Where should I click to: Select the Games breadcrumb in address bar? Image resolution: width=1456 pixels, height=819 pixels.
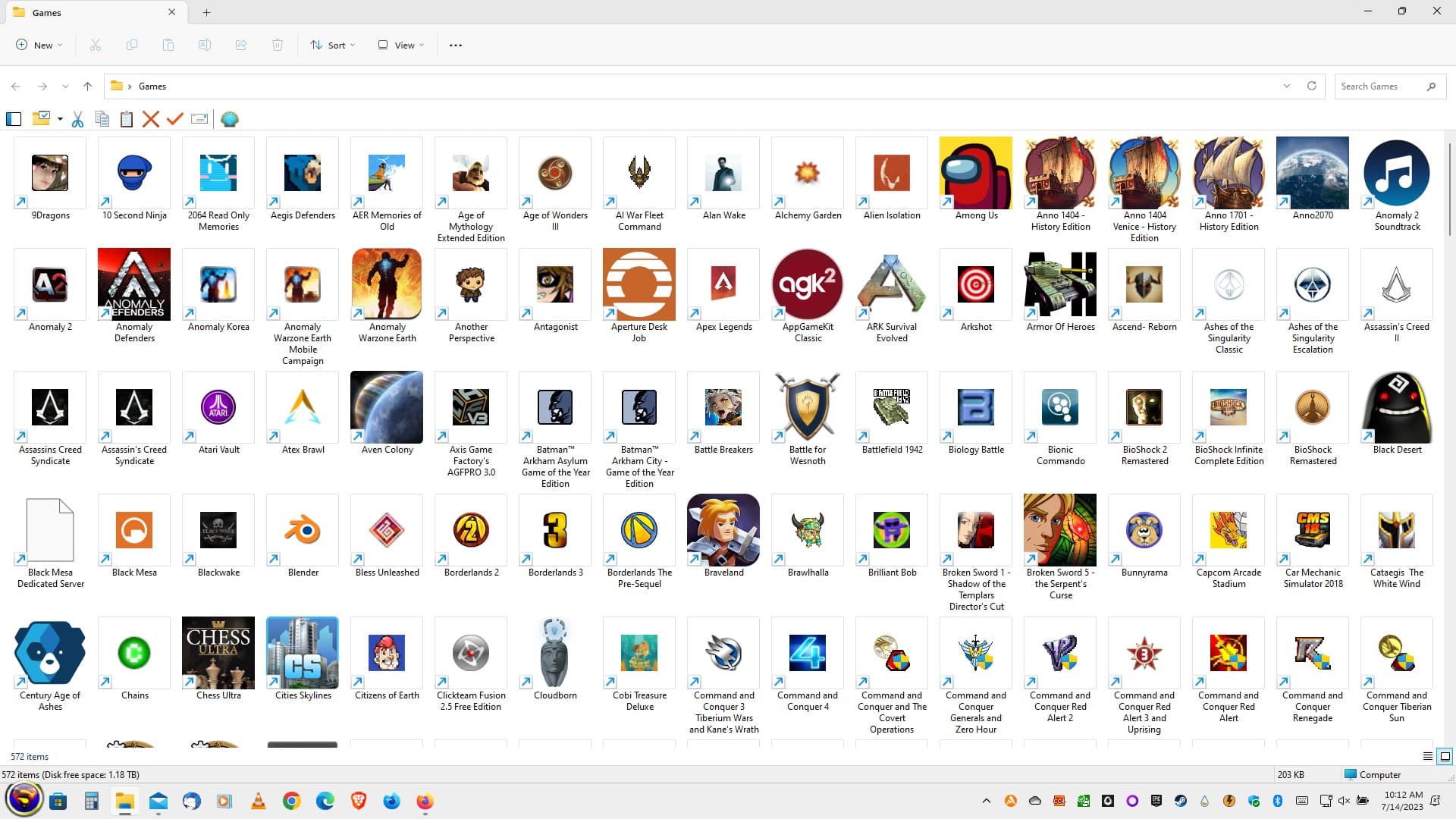(152, 86)
